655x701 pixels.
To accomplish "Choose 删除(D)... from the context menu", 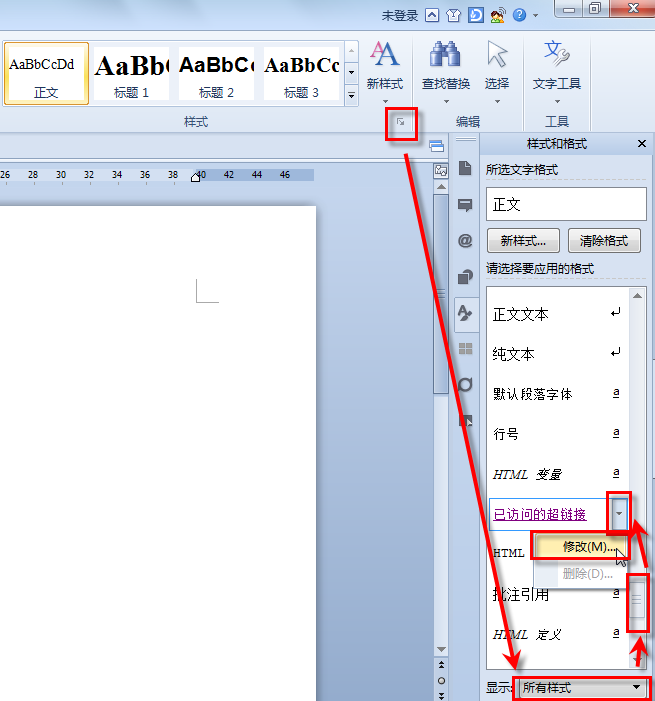I will (x=580, y=574).
